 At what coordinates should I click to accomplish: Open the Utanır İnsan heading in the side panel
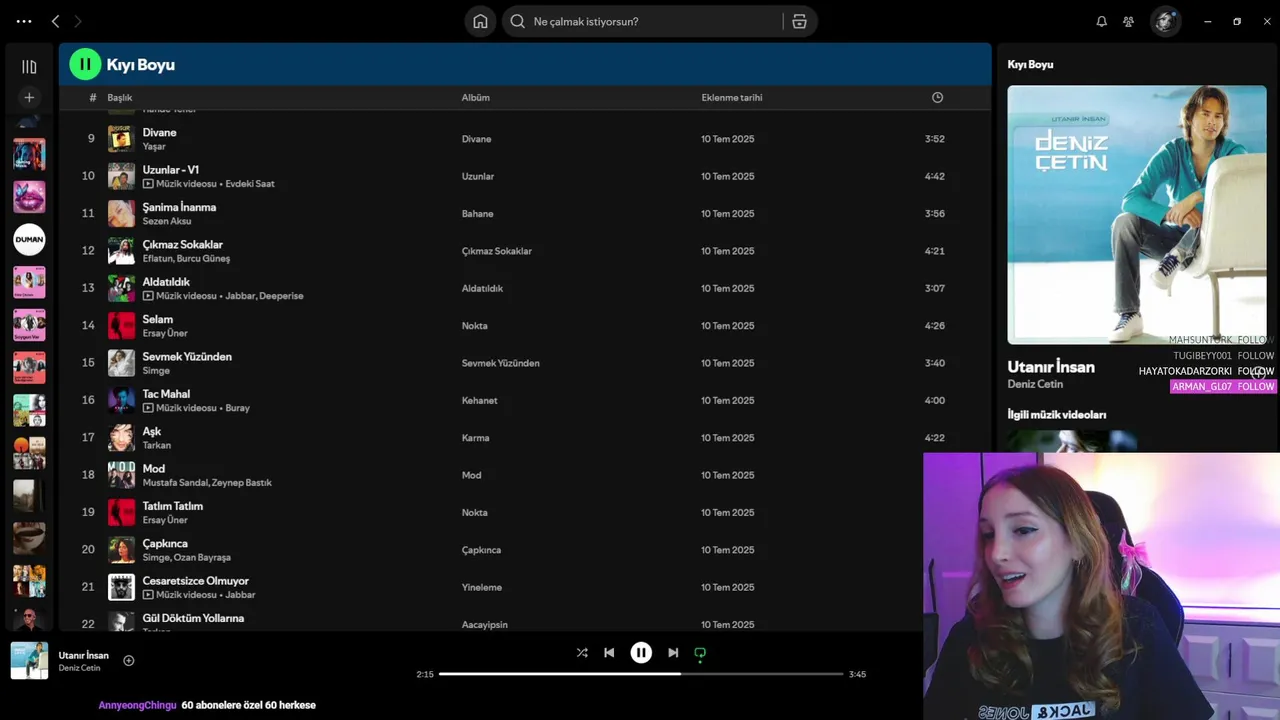[x=1051, y=367]
